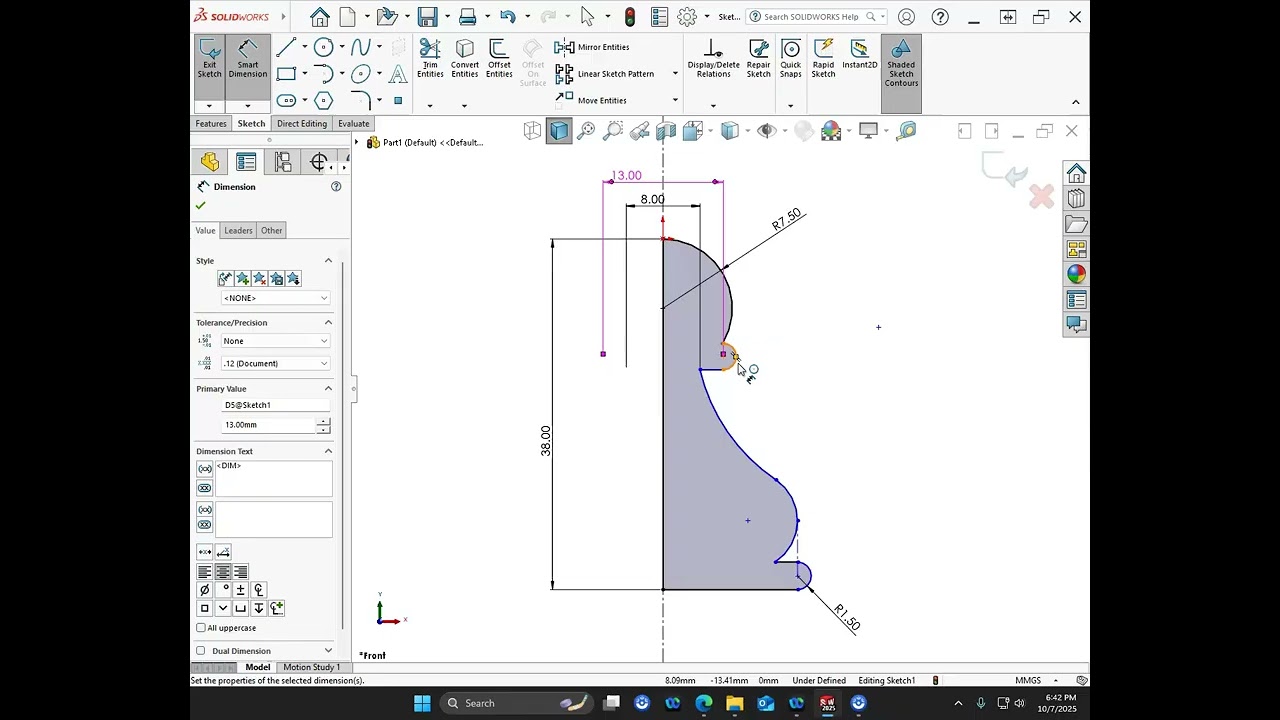The image size is (1280, 720).
Task: Collapse the Tolerance/Precision section
Action: pyautogui.click(x=328, y=323)
